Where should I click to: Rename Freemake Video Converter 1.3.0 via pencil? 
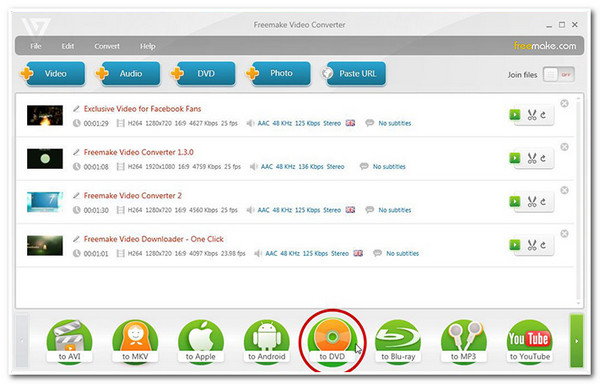coord(76,152)
